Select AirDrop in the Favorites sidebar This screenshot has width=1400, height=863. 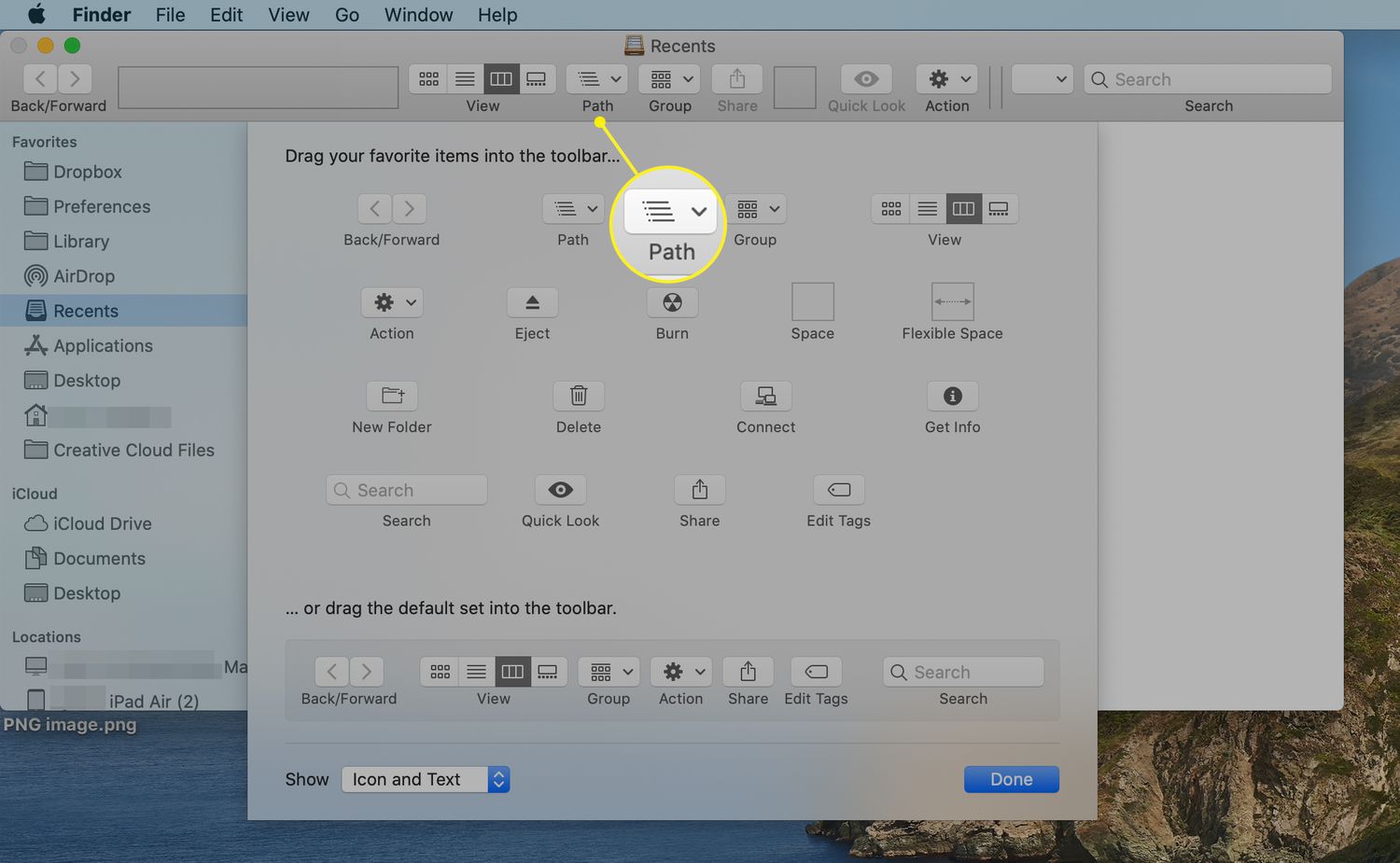pos(84,276)
